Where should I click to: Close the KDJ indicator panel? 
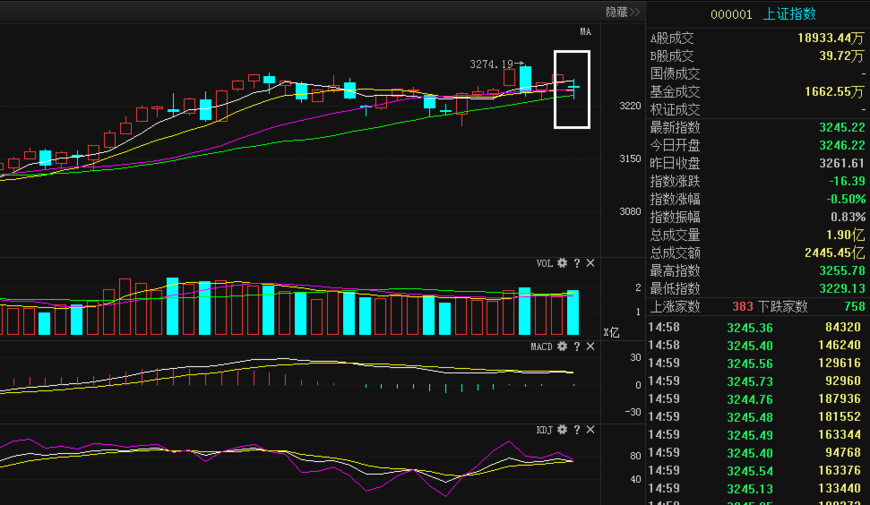(x=590, y=430)
